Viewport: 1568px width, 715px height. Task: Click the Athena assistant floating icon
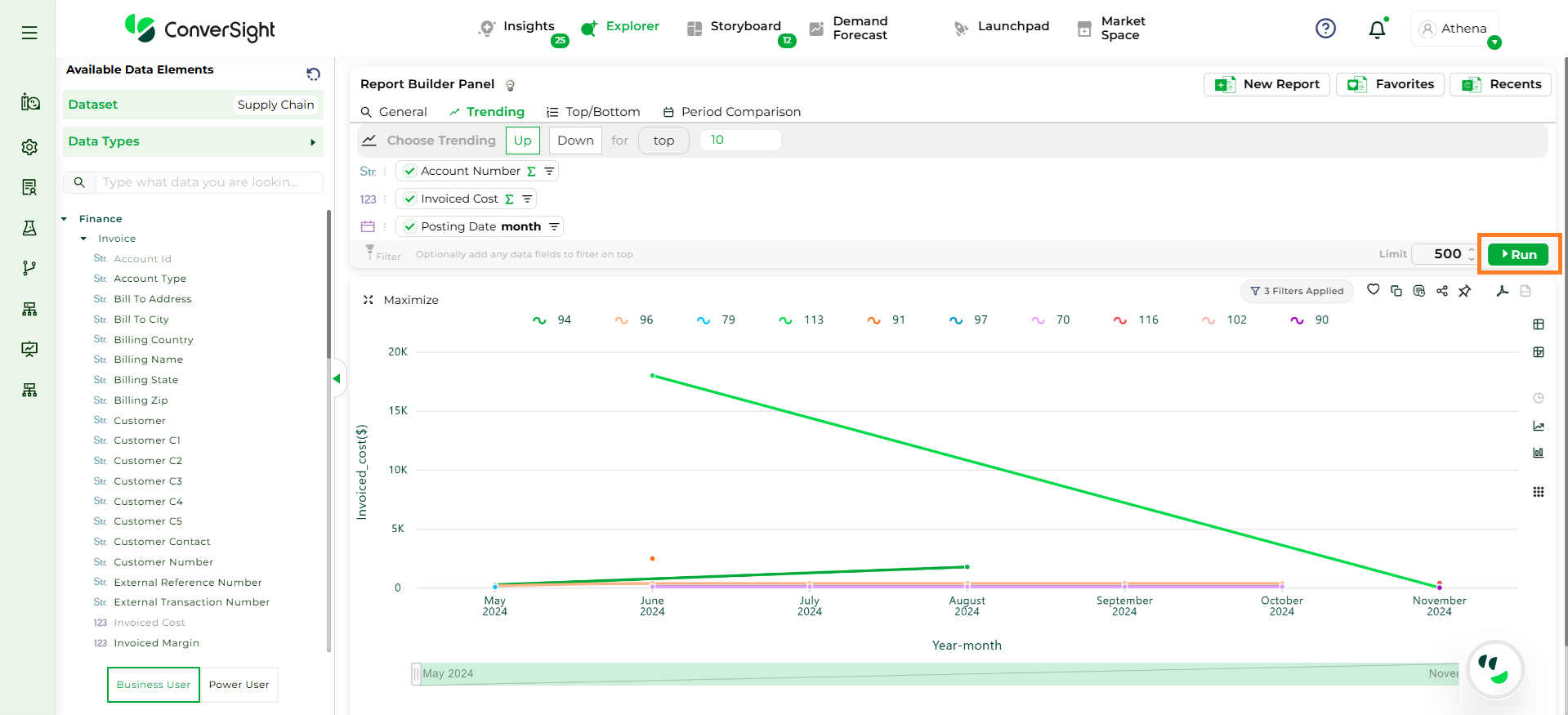1494,670
